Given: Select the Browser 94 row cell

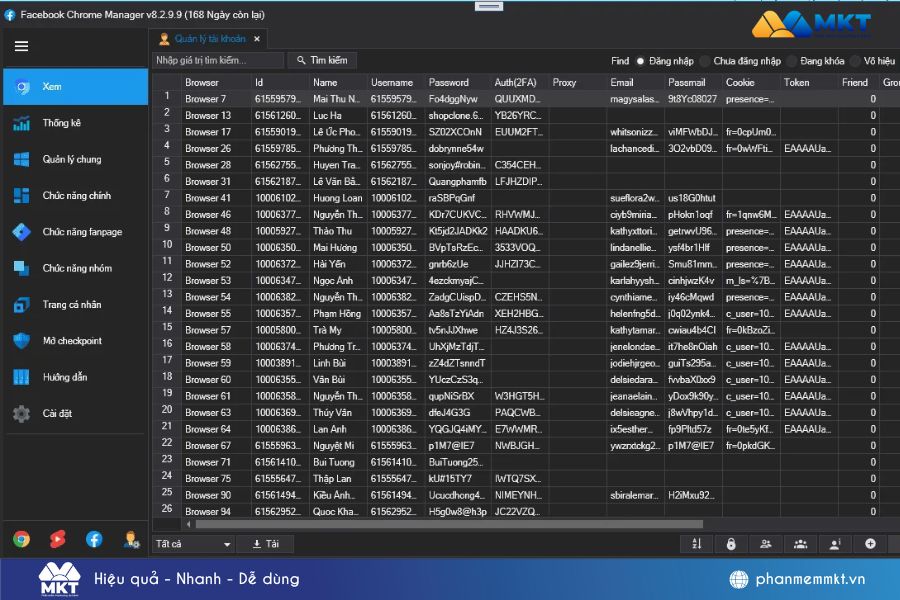Looking at the screenshot, I should tap(216, 512).
